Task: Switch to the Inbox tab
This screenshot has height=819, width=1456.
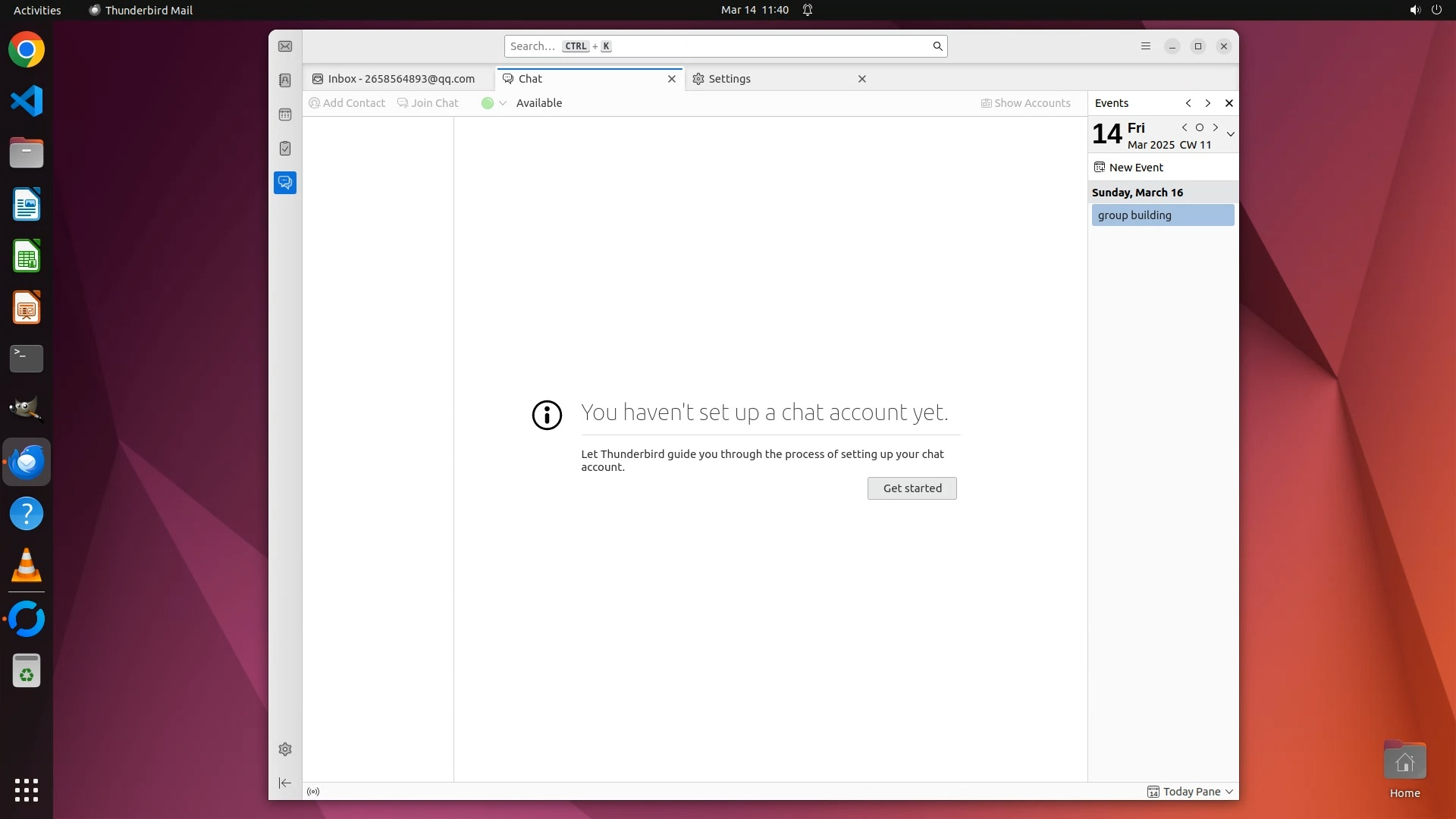Action: click(x=401, y=79)
